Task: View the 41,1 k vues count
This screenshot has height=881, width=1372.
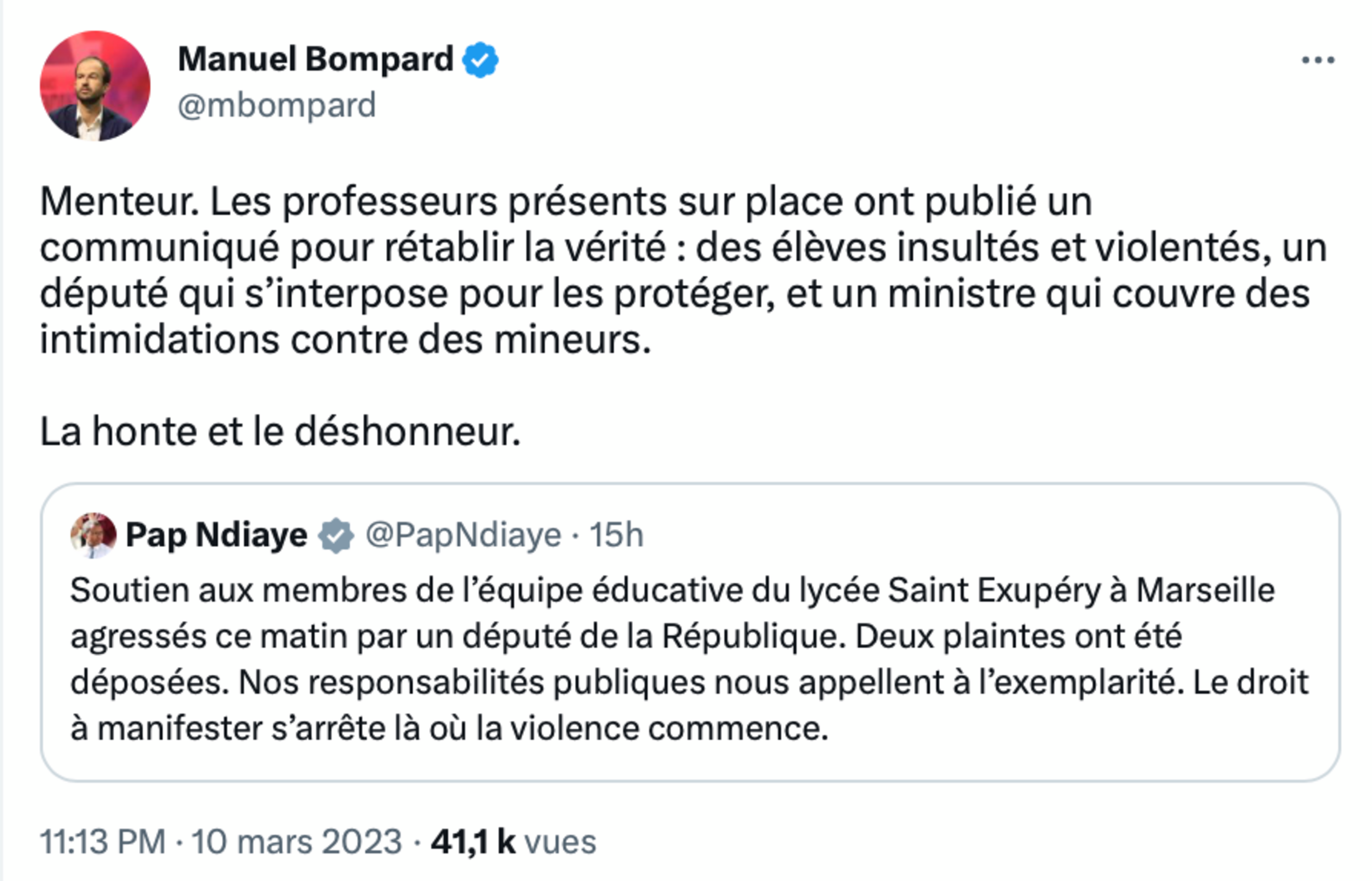Action: (x=513, y=842)
